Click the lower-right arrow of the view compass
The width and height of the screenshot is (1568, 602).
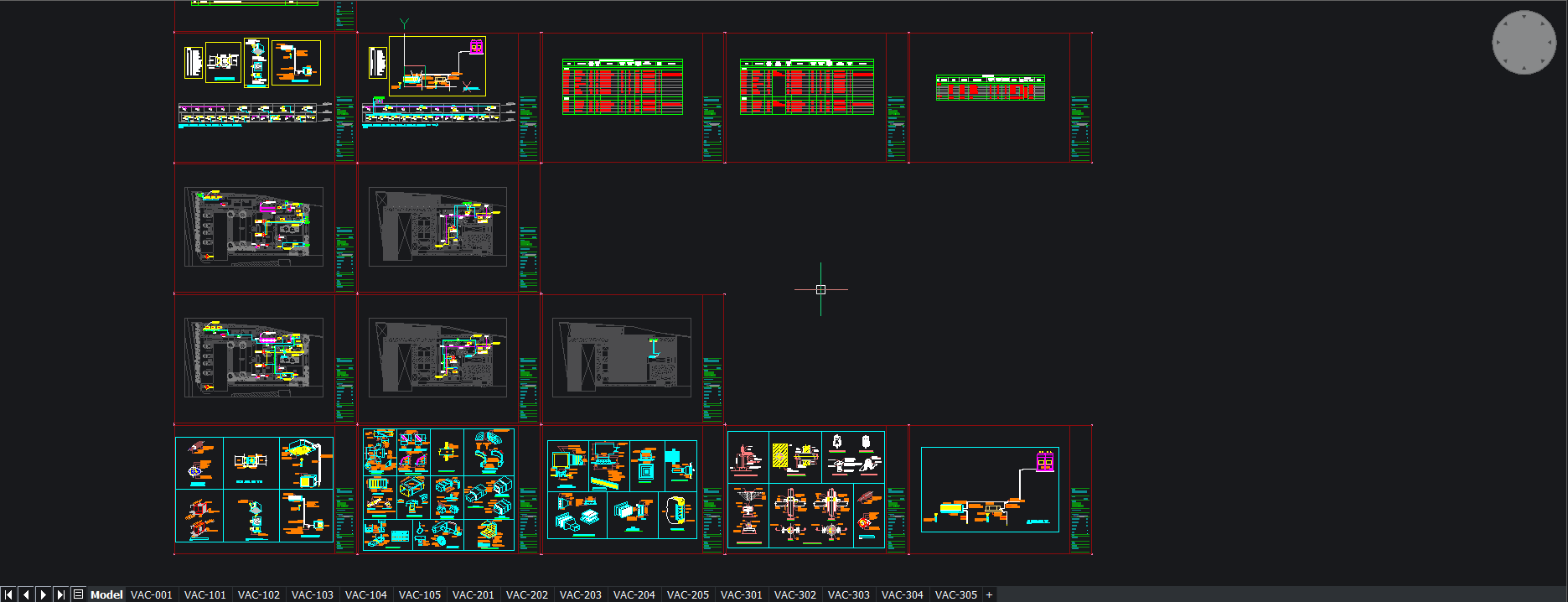[1543, 60]
